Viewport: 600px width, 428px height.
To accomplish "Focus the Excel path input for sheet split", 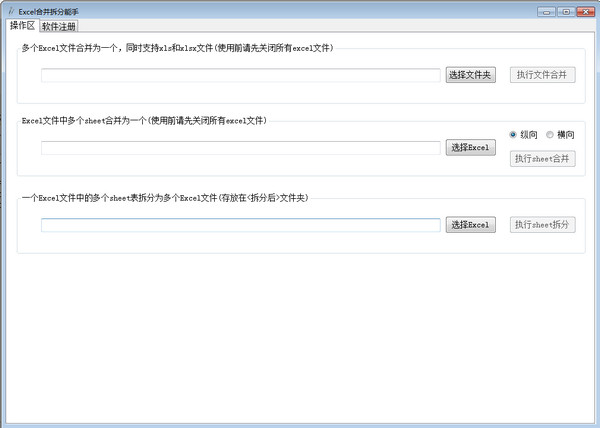I will [x=241, y=225].
